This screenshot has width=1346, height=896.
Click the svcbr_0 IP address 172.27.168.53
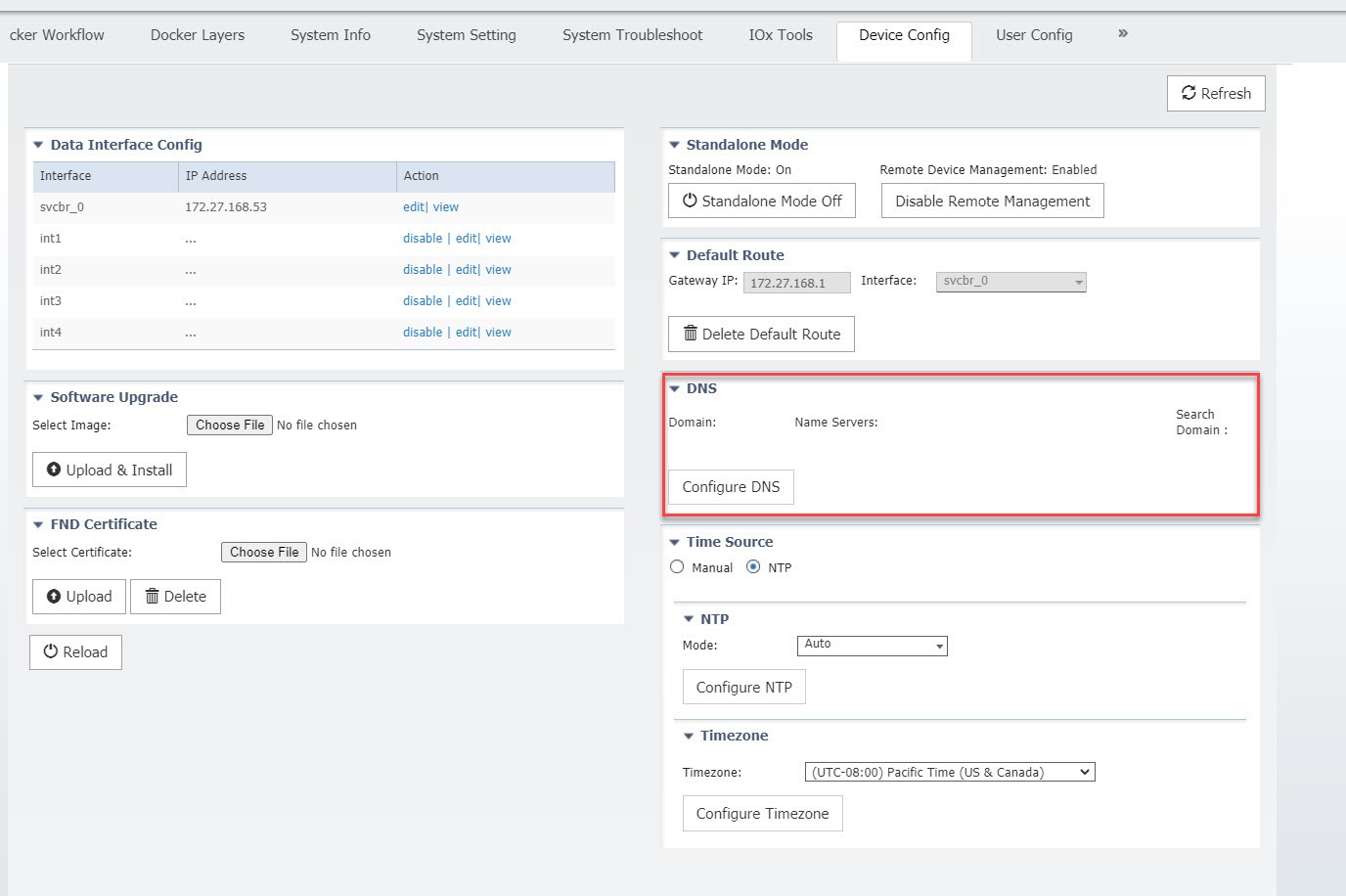pyautogui.click(x=226, y=207)
